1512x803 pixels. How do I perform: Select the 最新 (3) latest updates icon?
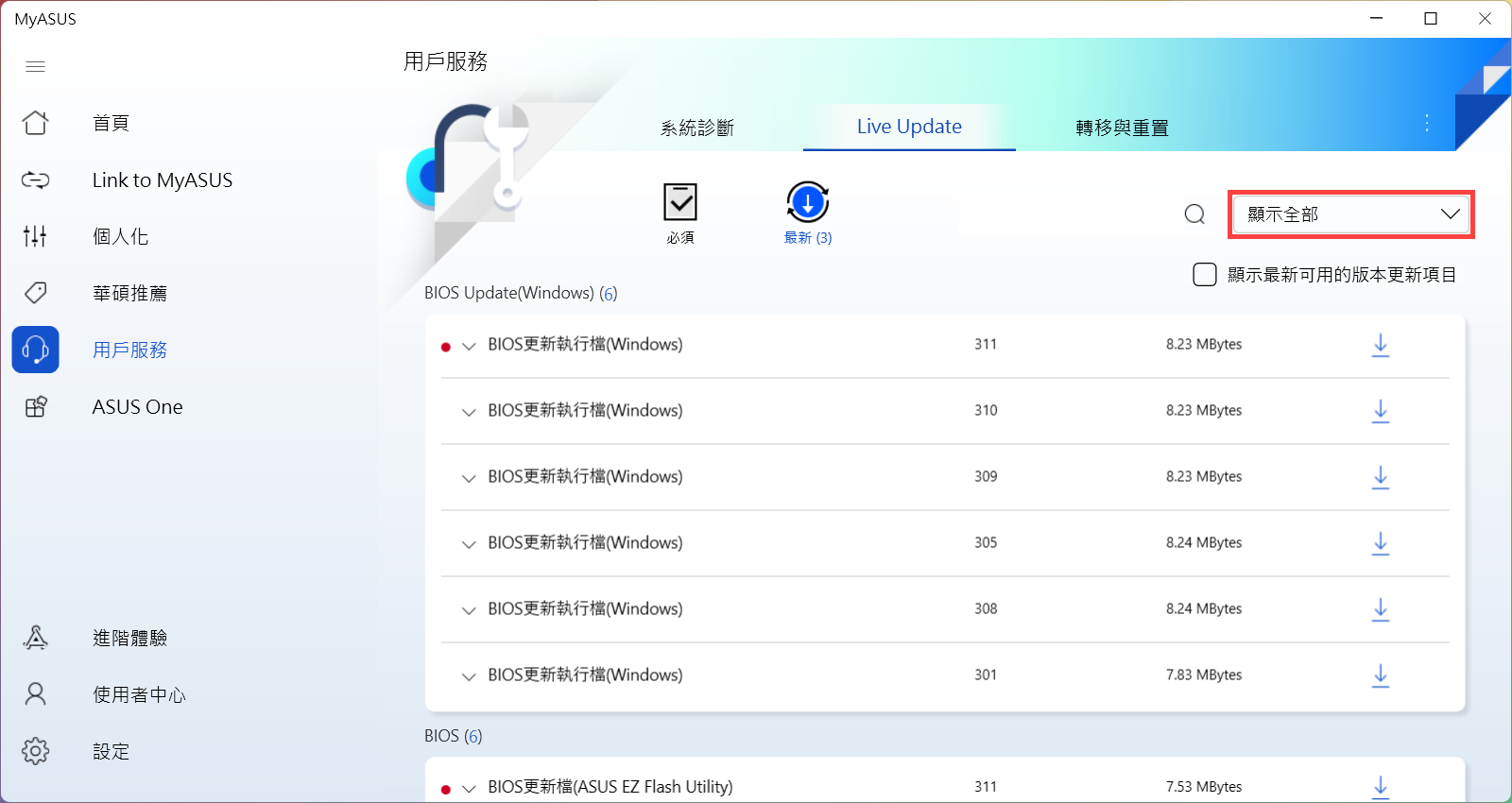pos(807,202)
